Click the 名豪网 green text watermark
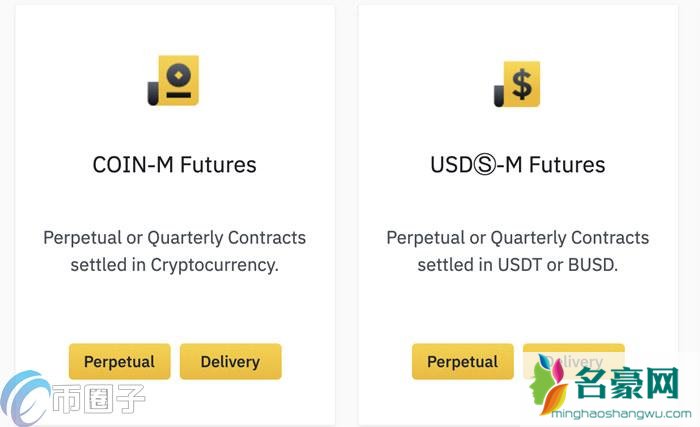This screenshot has width=700, height=427. 626,384
